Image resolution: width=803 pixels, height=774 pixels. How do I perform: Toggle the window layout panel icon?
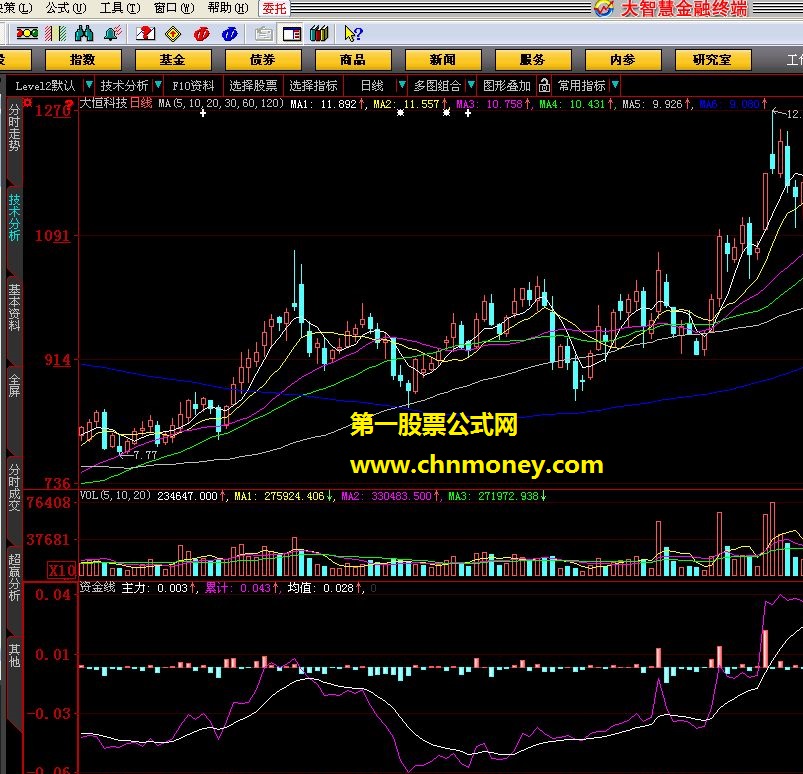point(291,34)
